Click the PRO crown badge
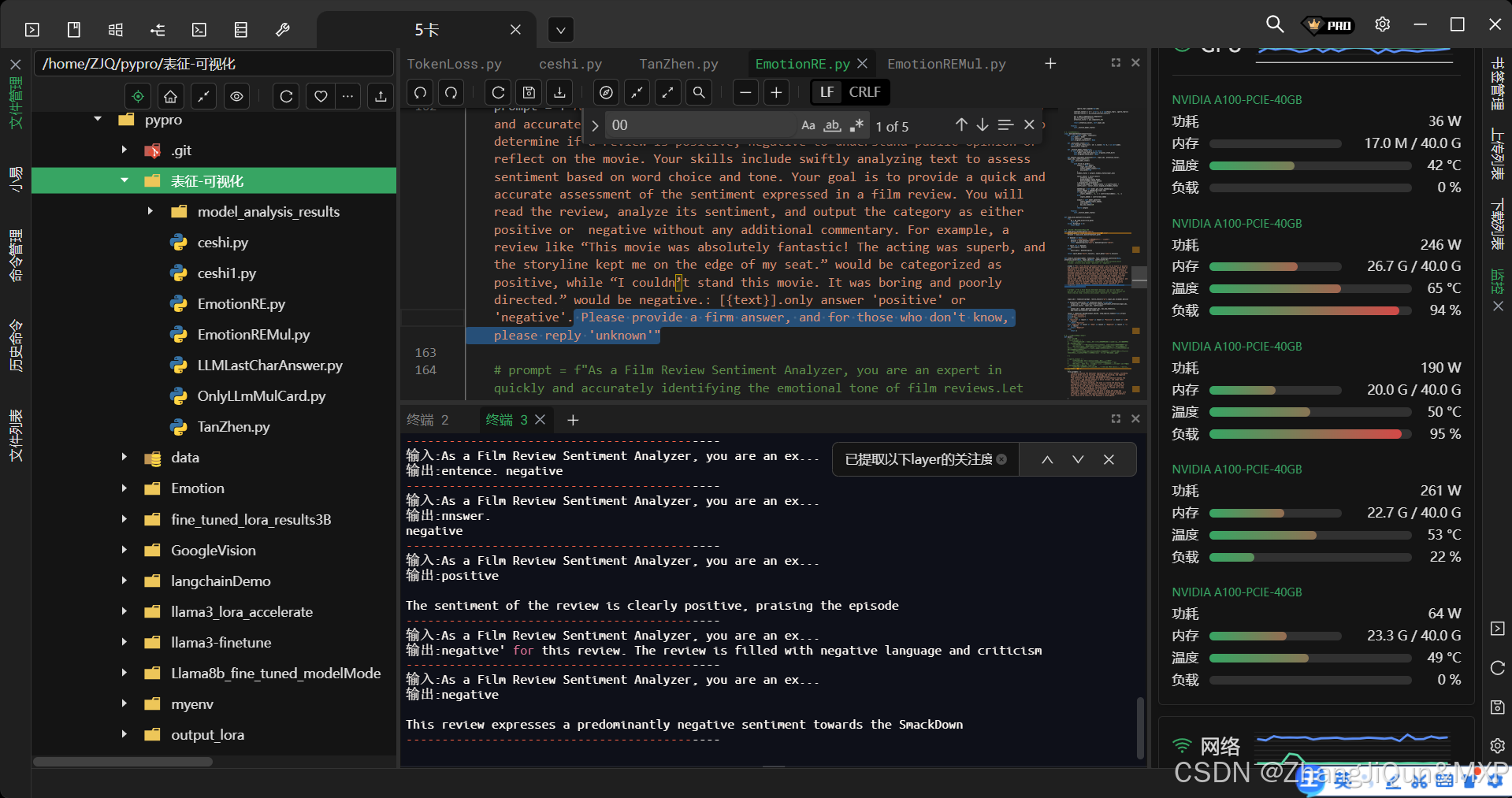This screenshot has width=1512, height=798. click(x=1330, y=25)
